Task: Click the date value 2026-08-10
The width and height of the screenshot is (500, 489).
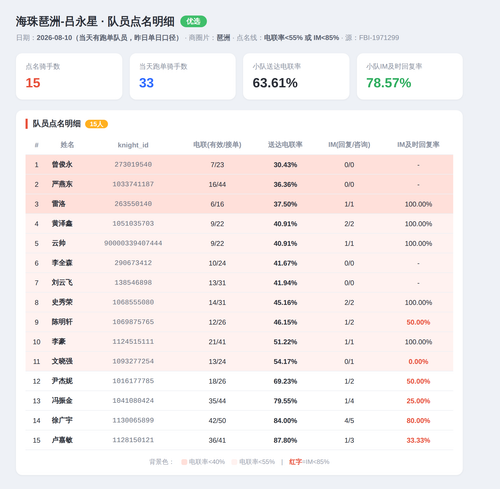Action: (54, 38)
